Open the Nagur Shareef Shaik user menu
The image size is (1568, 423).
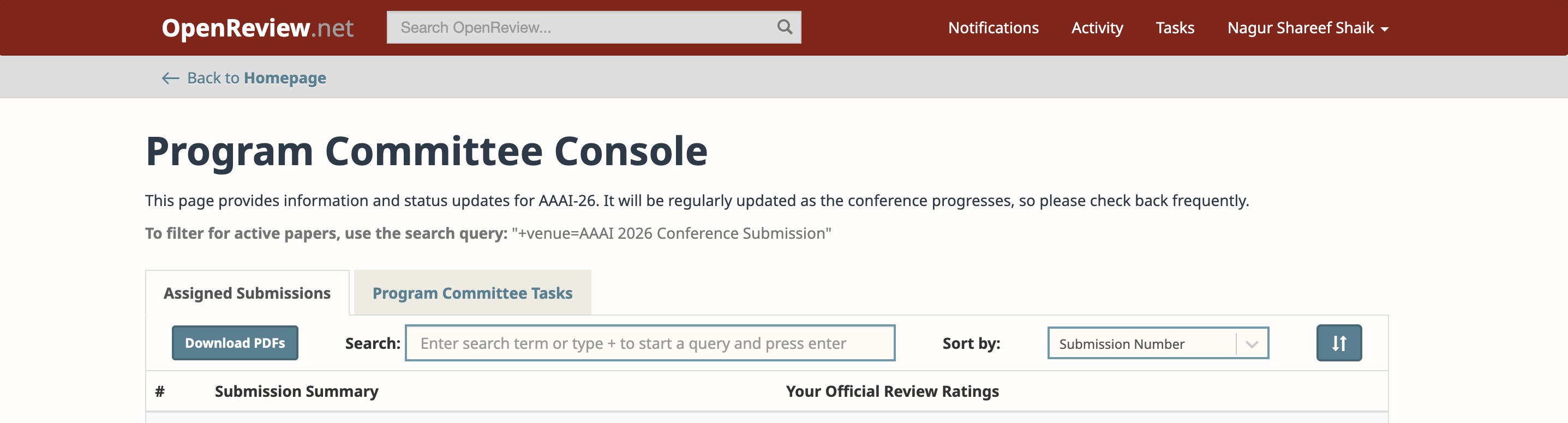(x=1300, y=28)
